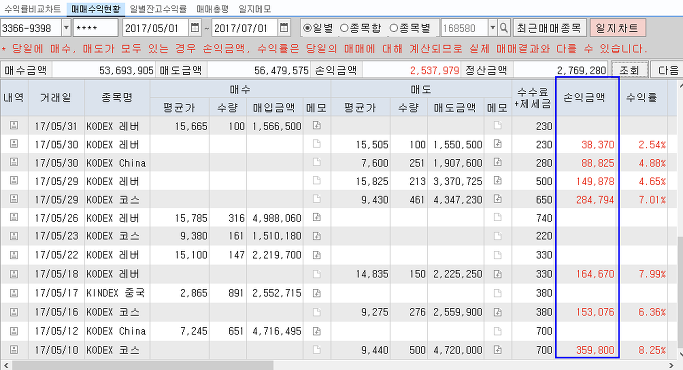This screenshot has width=683, height=370.
Task: Click the 다음 next button
Action: coord(667,70)
